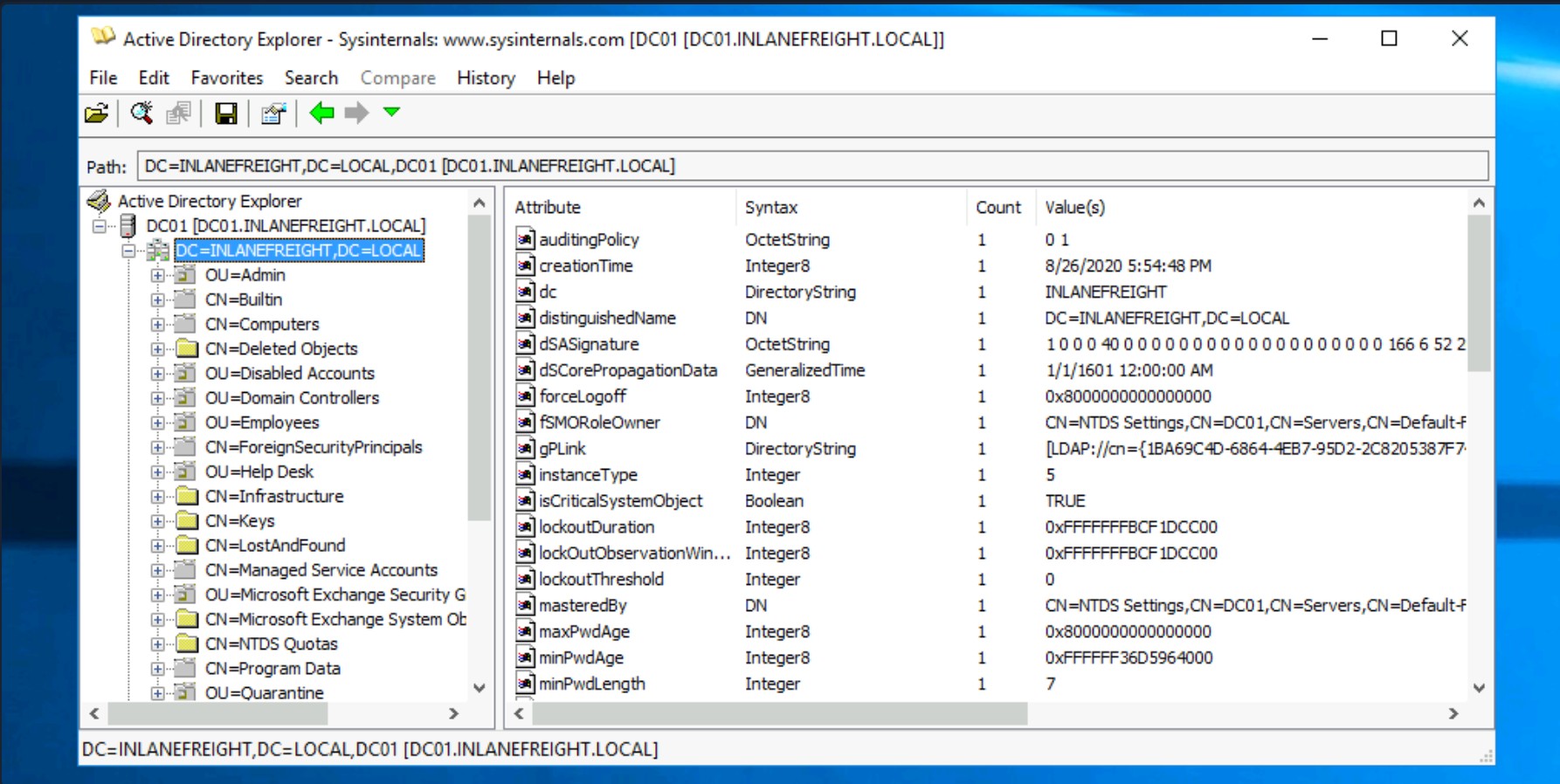This screenshot has width=1560, height=784.
Task: Open the green history dropdown arrow
Action: [391, 112]
